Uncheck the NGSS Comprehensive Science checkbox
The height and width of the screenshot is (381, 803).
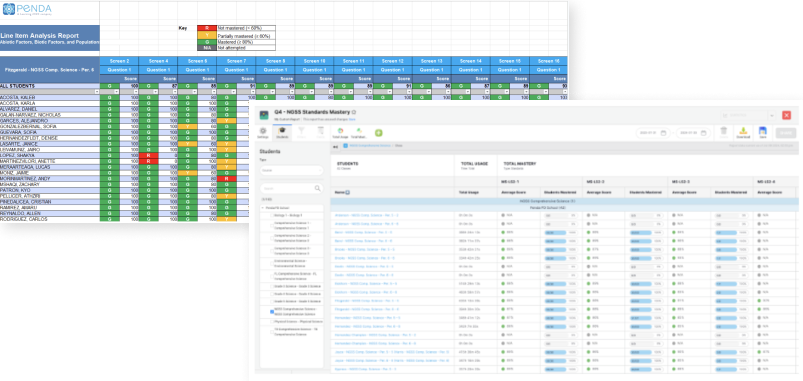(272, 311)
